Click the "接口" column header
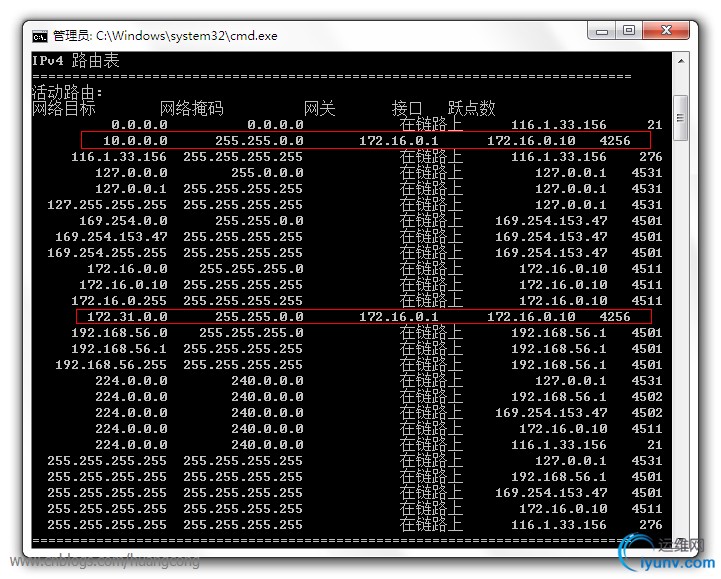The width and height of the screenshot is (721, 579). coord(407,109)
